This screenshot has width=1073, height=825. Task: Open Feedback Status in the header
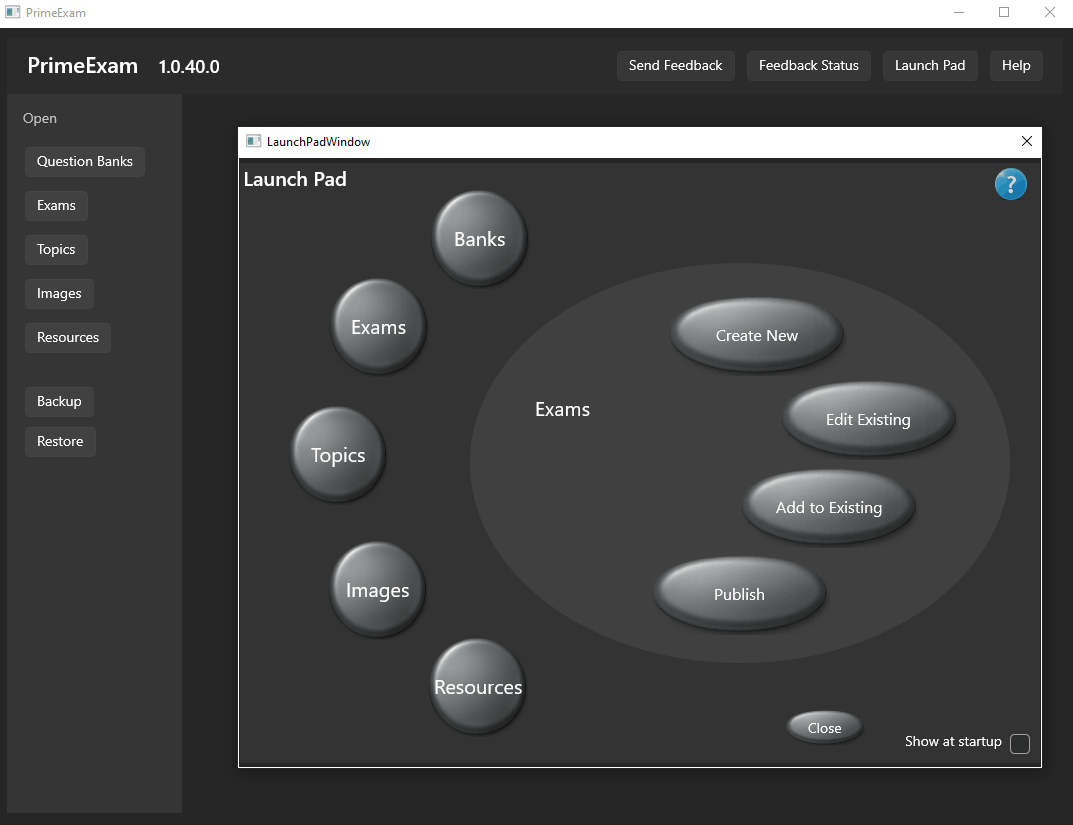click(808, 66)
